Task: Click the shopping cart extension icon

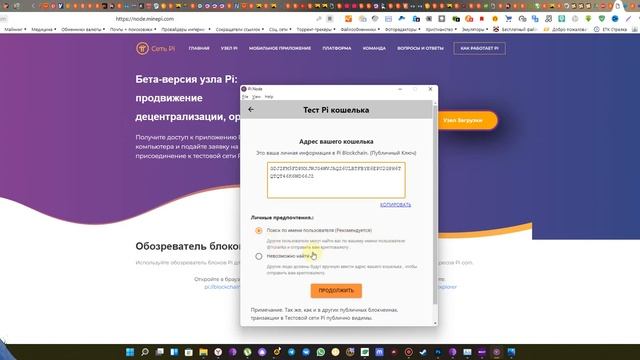Action: (x=508, y=19)
